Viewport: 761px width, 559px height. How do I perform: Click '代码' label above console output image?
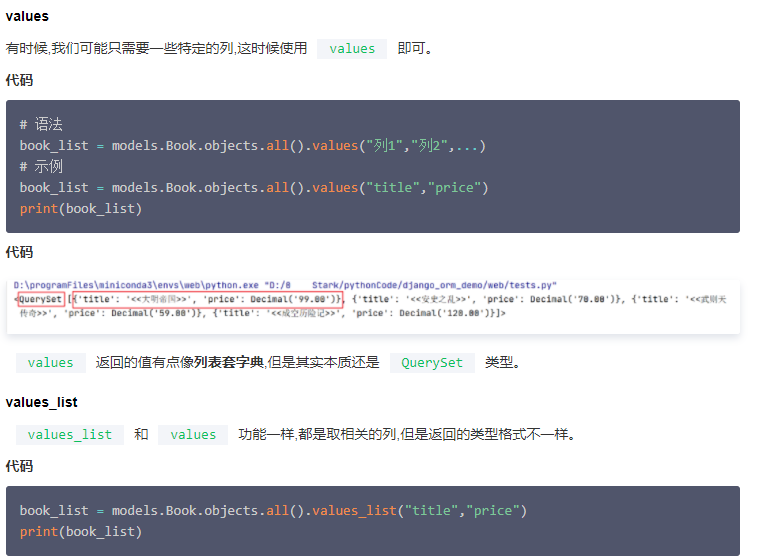tap(19, 252)
